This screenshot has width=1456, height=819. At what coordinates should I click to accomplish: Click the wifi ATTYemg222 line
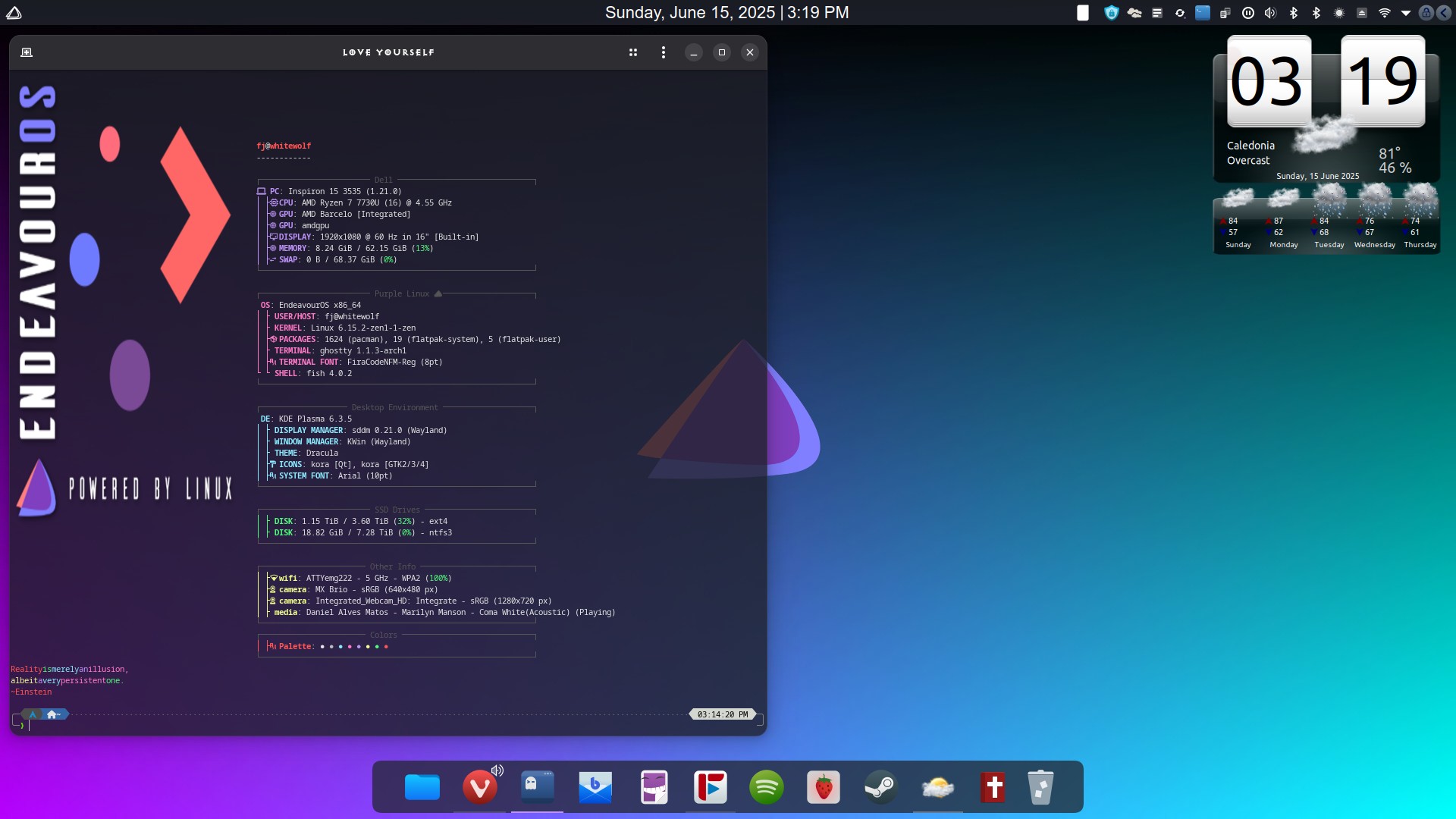point(361,578)
